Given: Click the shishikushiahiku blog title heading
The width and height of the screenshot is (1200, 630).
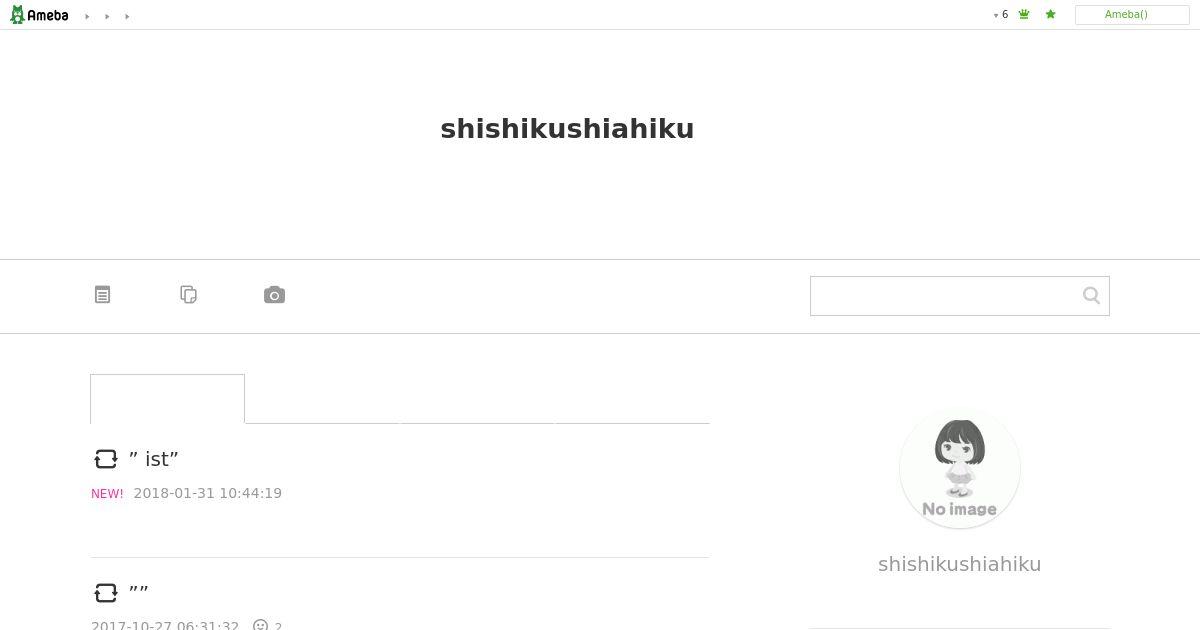Looking at the screenshot, I should coord(567,129).
